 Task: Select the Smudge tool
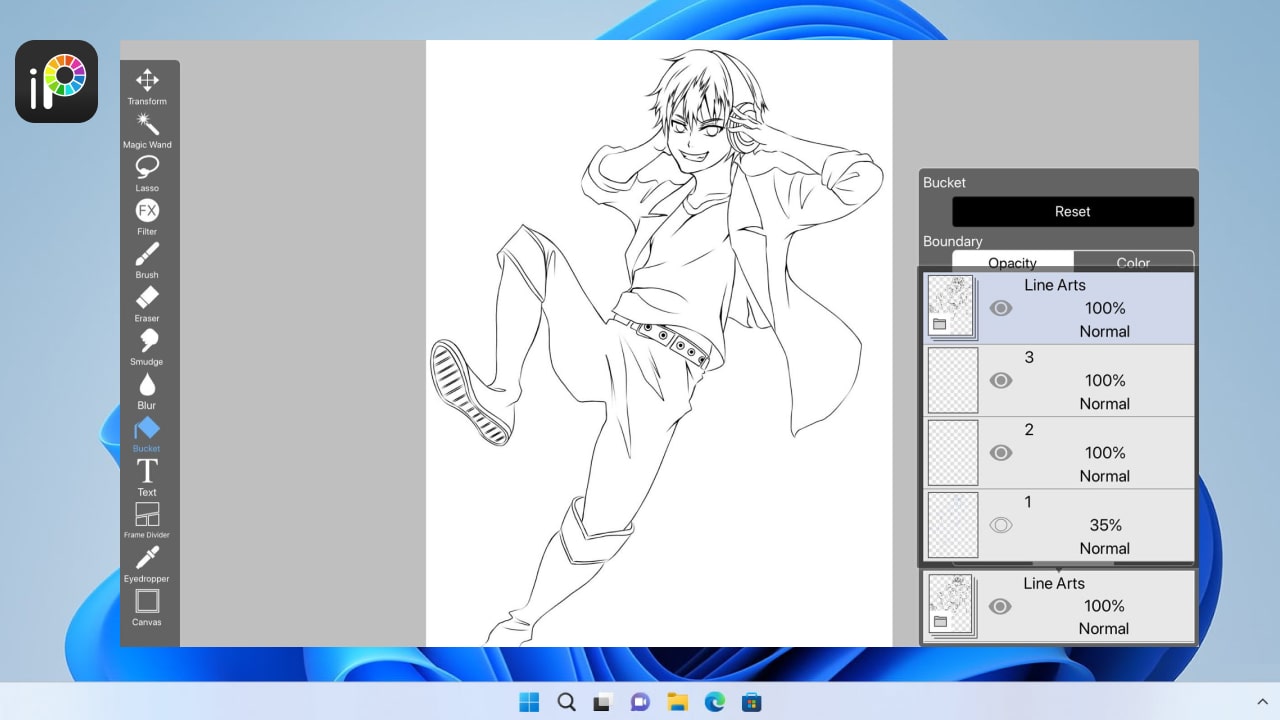click(x=147, y=347)
